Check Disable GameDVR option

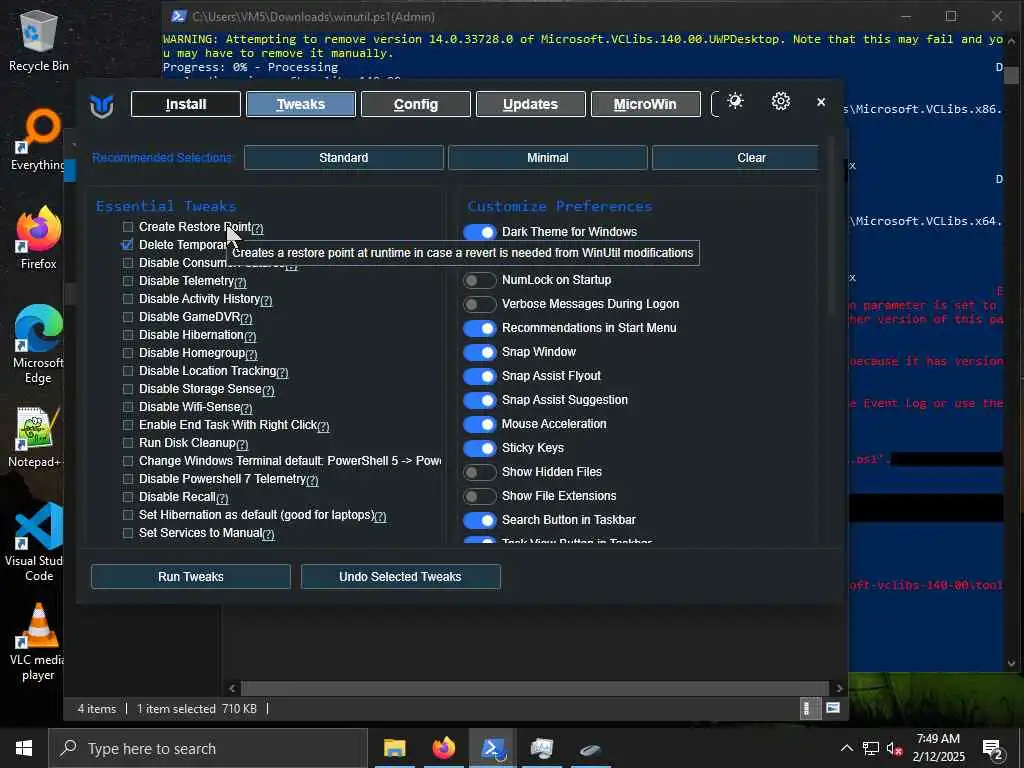128,317
